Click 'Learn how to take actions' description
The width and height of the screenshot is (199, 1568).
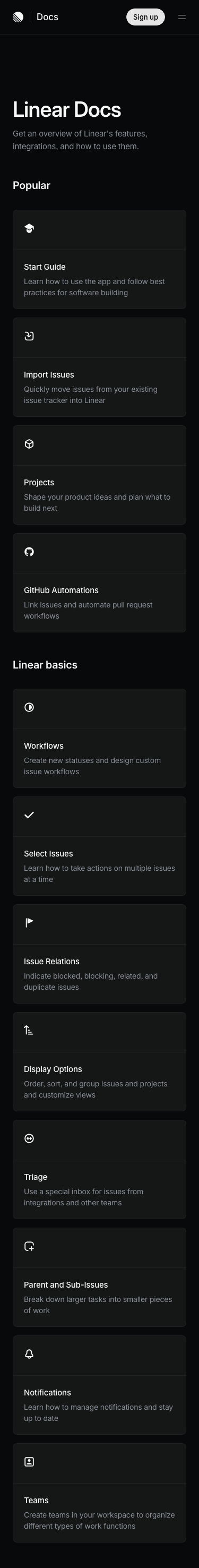(99, 874)
